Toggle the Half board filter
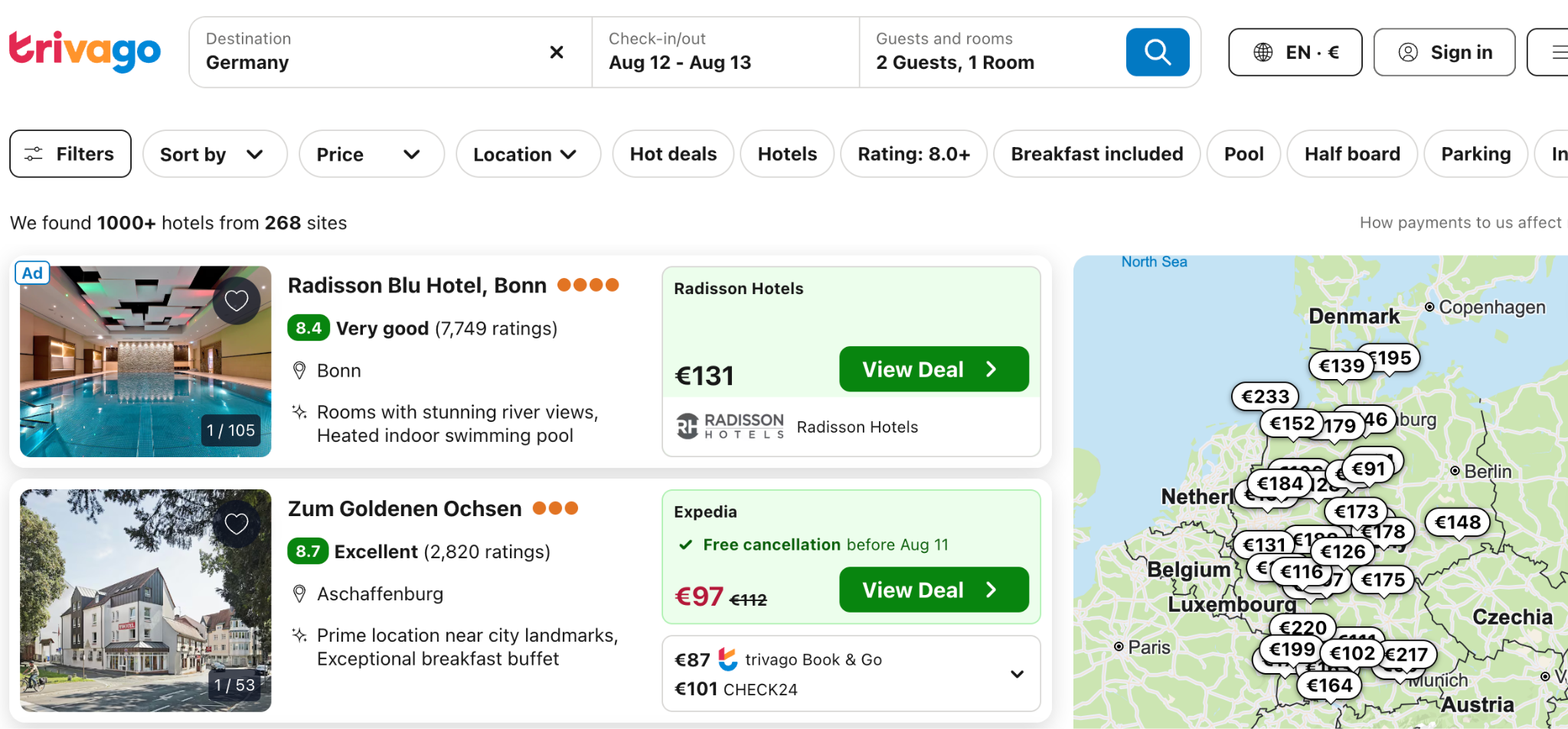Image resolution: width=1568 pixels, height=729 pixels. pos(1352,154)
